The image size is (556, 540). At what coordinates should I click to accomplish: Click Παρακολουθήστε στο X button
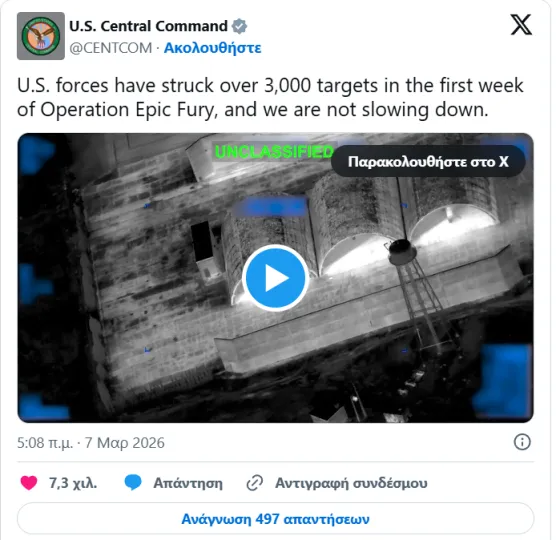click(x=428, y=161)
